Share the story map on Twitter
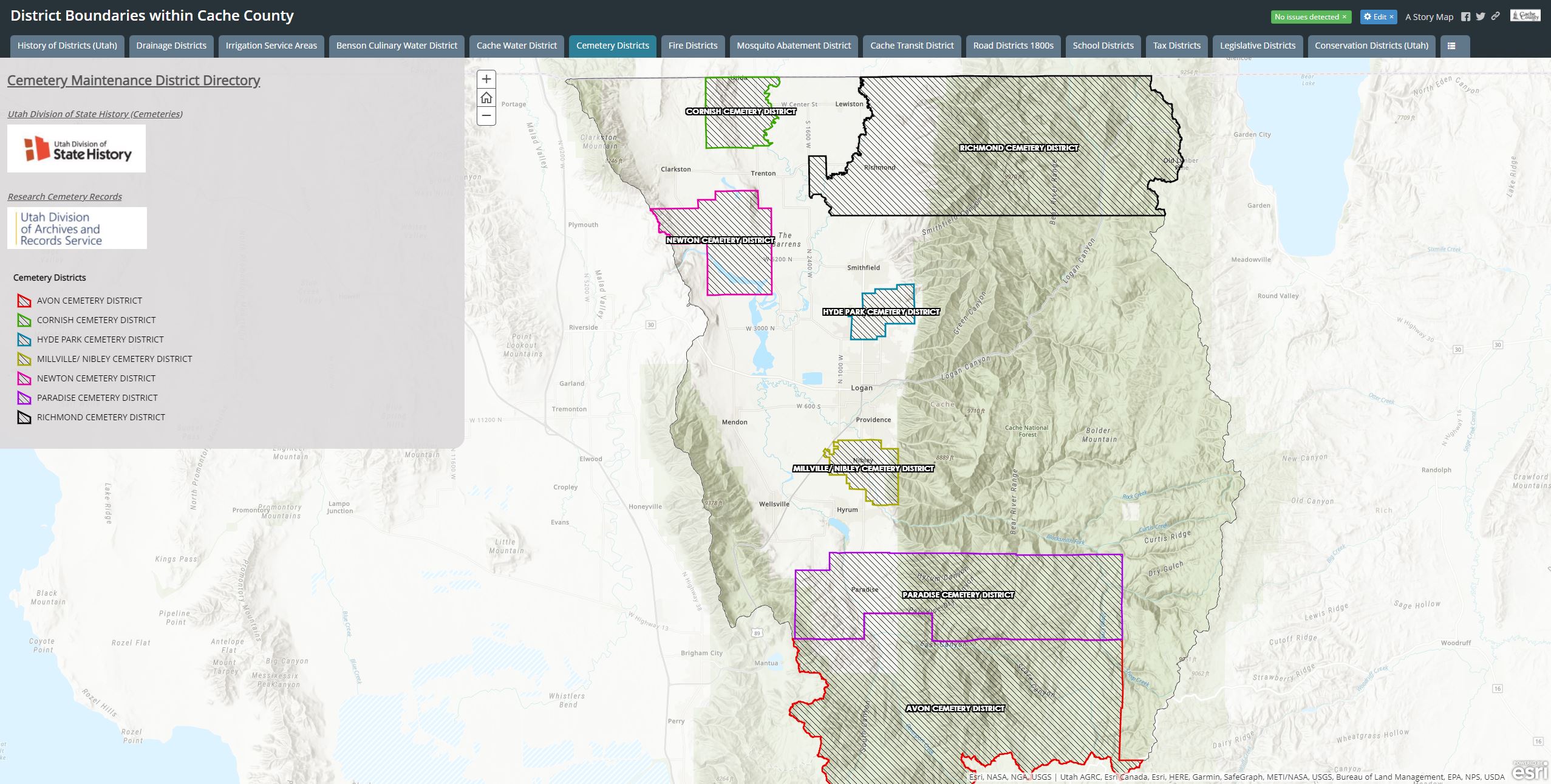 [1481, 16]
